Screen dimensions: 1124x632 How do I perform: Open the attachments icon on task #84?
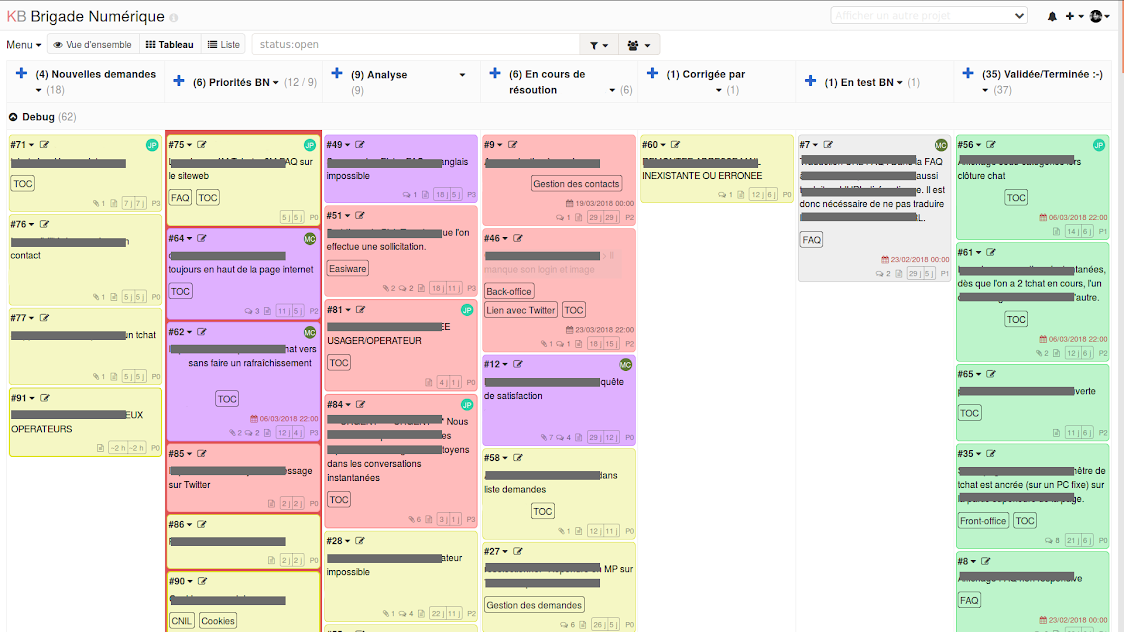pyautogui.click(x=411, y=520)
